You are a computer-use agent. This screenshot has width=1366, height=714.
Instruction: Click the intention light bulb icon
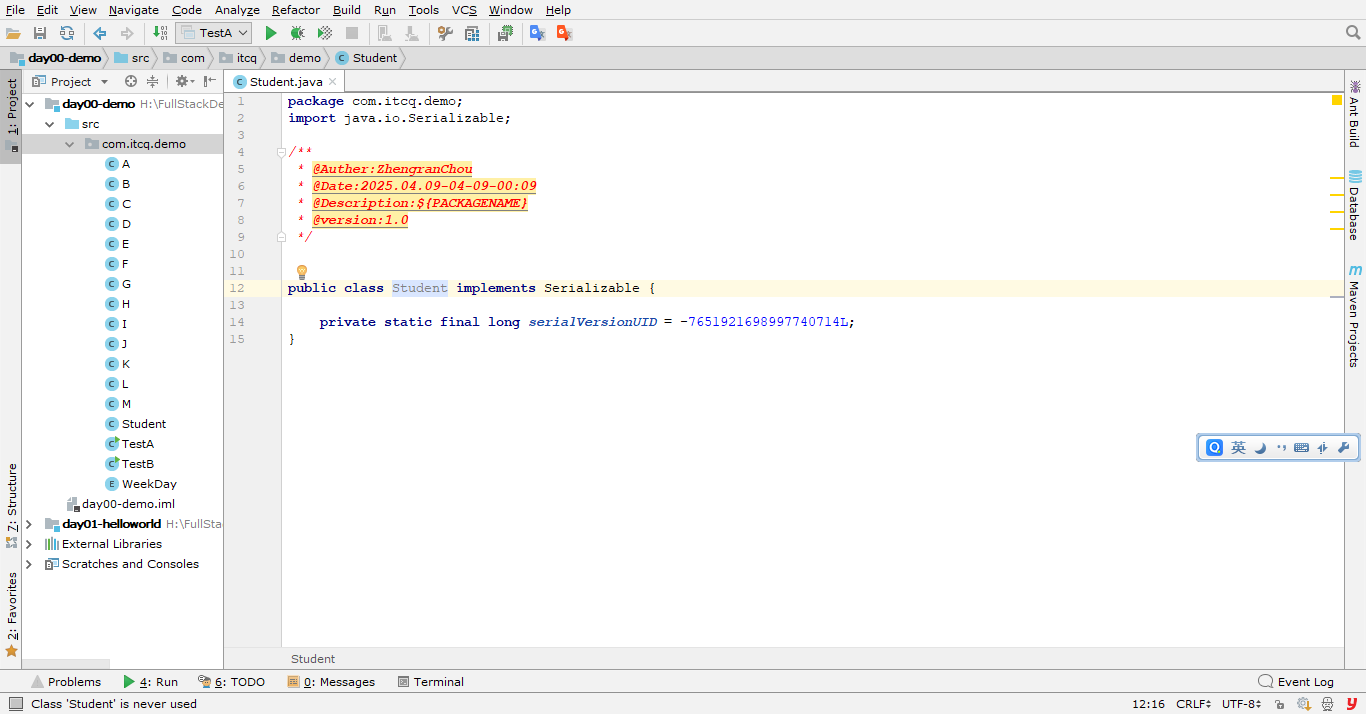[x=301, y=272]
